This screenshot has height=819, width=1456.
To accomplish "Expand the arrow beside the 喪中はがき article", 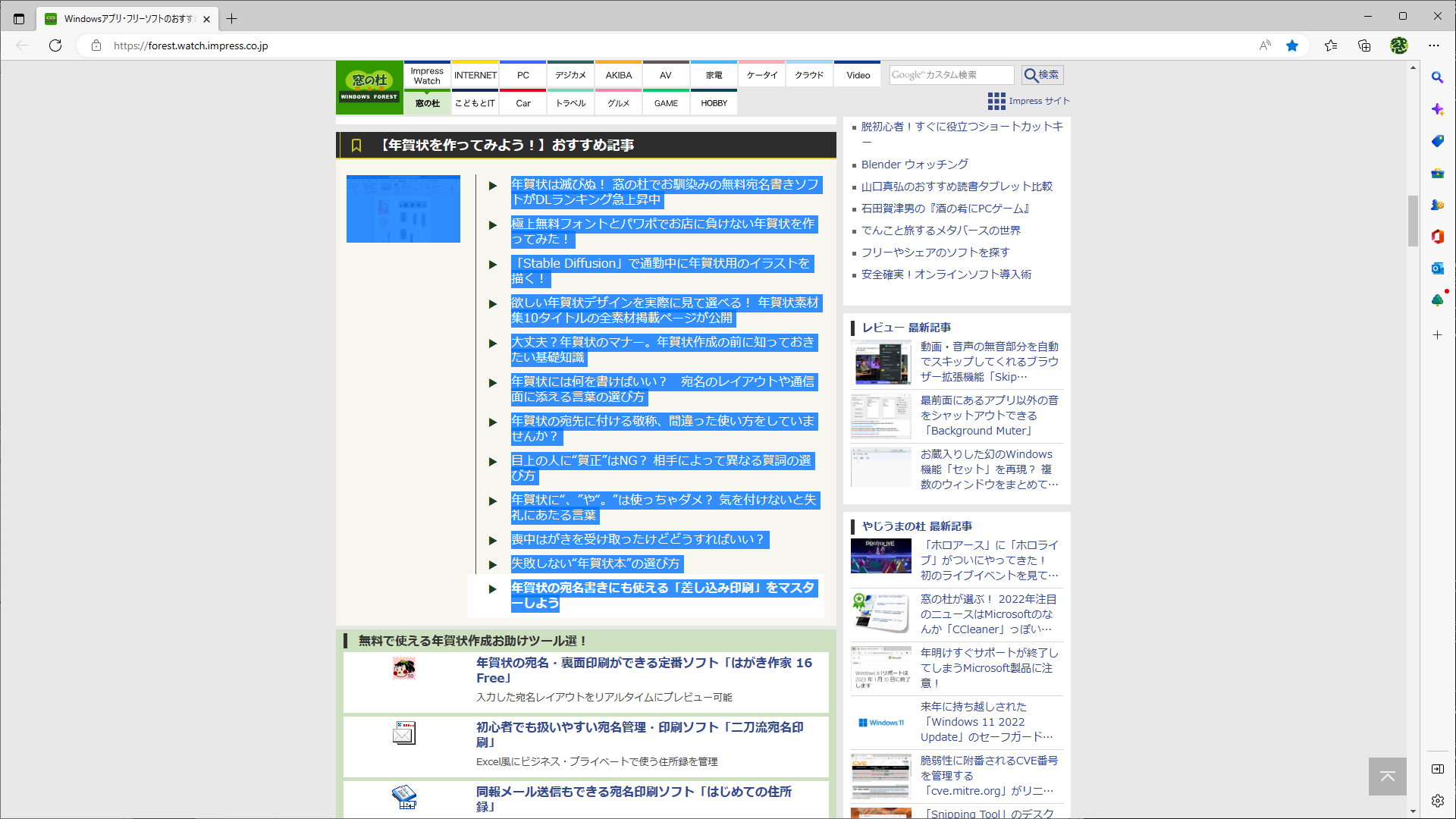I will (492, 540).
